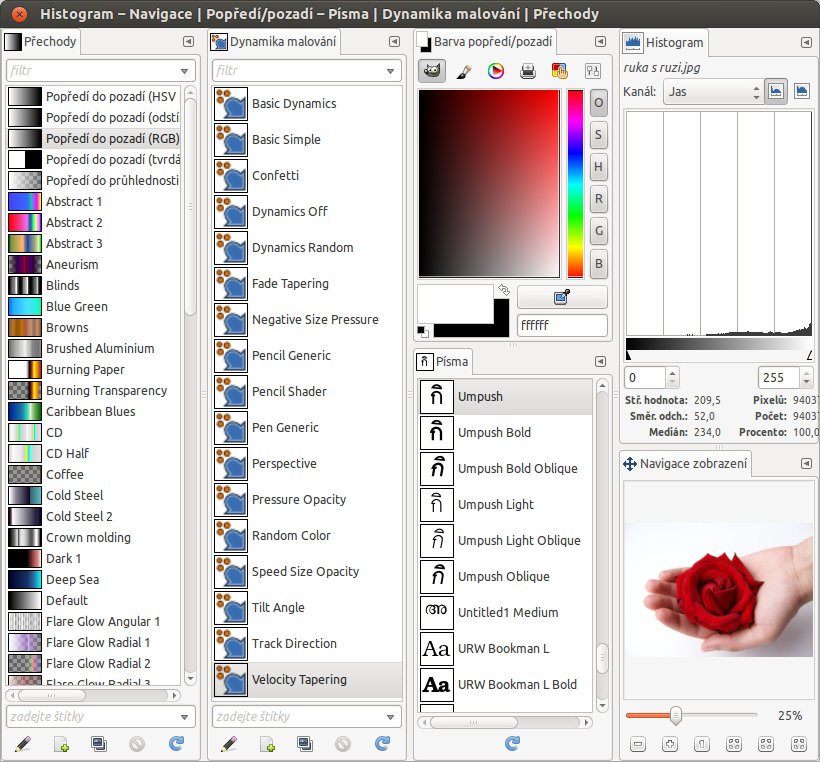
Task: Open the palette color selector icon
Action: coord(560,71)
